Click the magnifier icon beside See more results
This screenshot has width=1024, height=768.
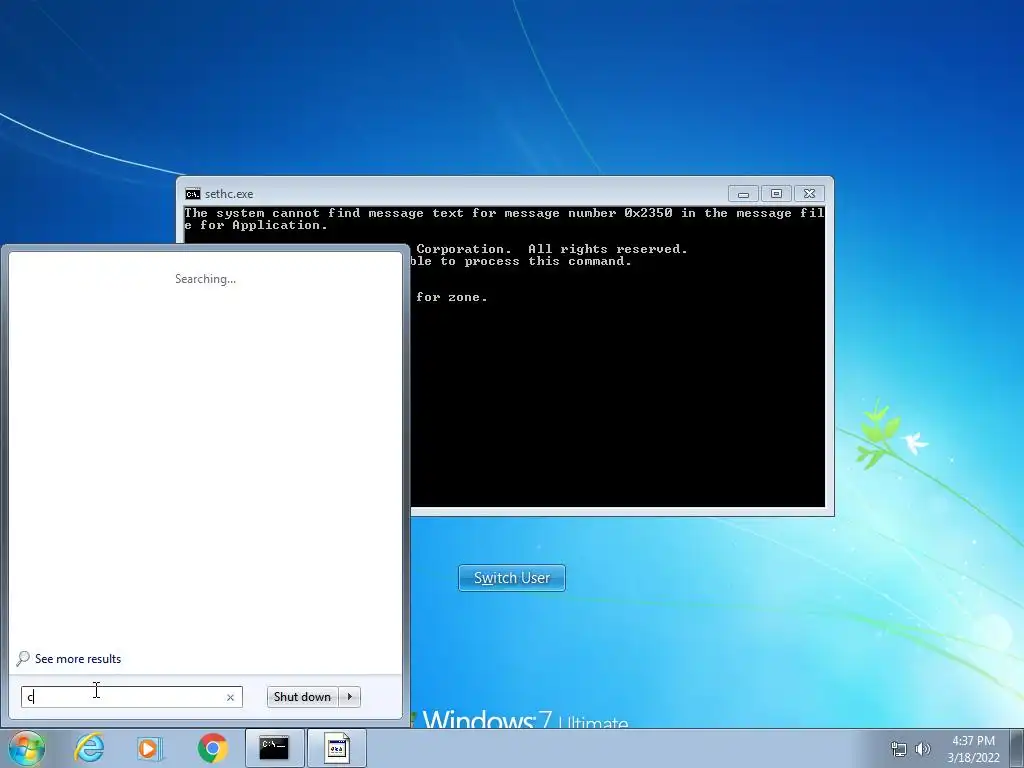point(23,658)
